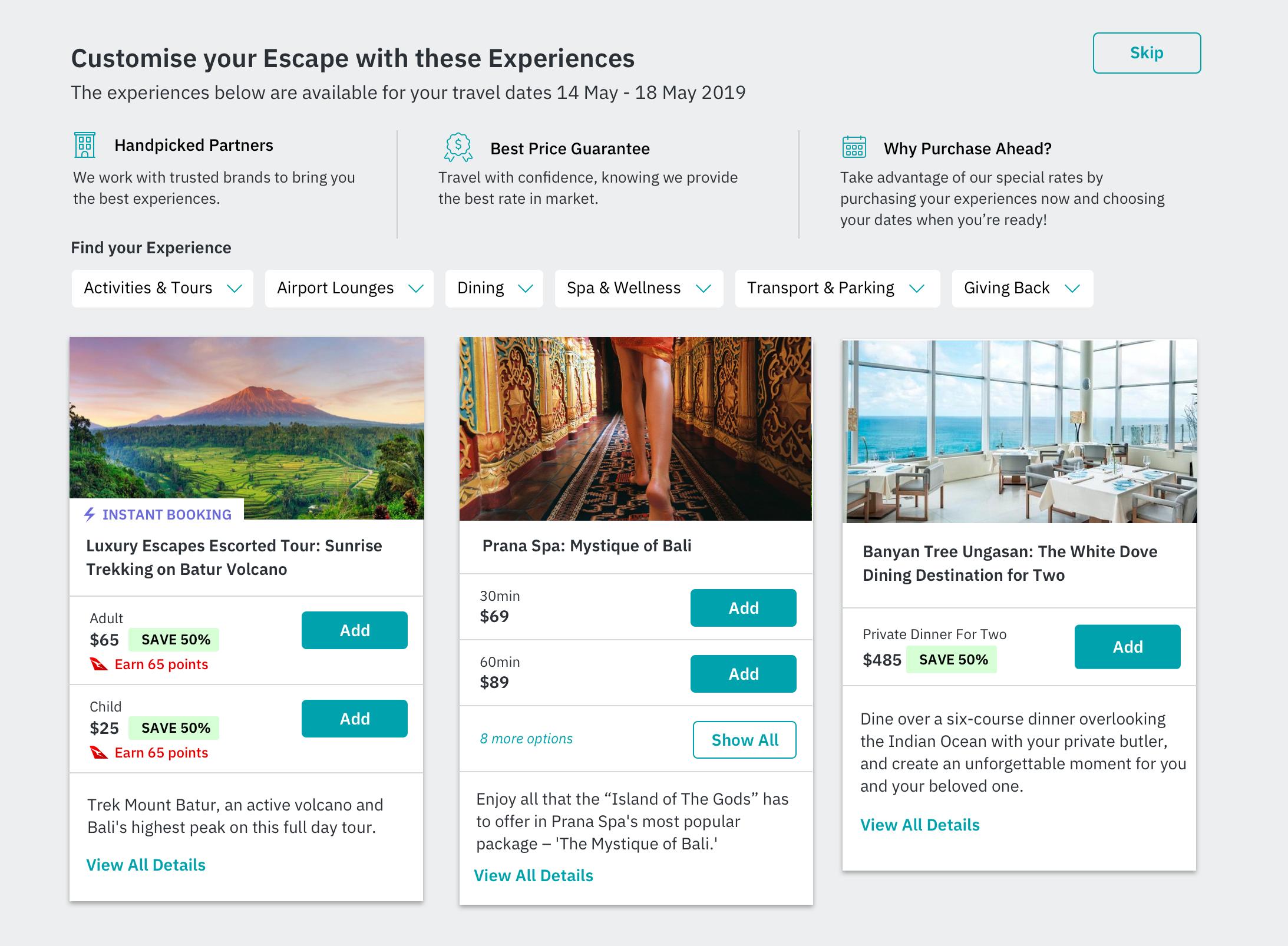
Task: Open the Giving Back dropdown
Action: pyautogui.click(x=1023, y=288)
